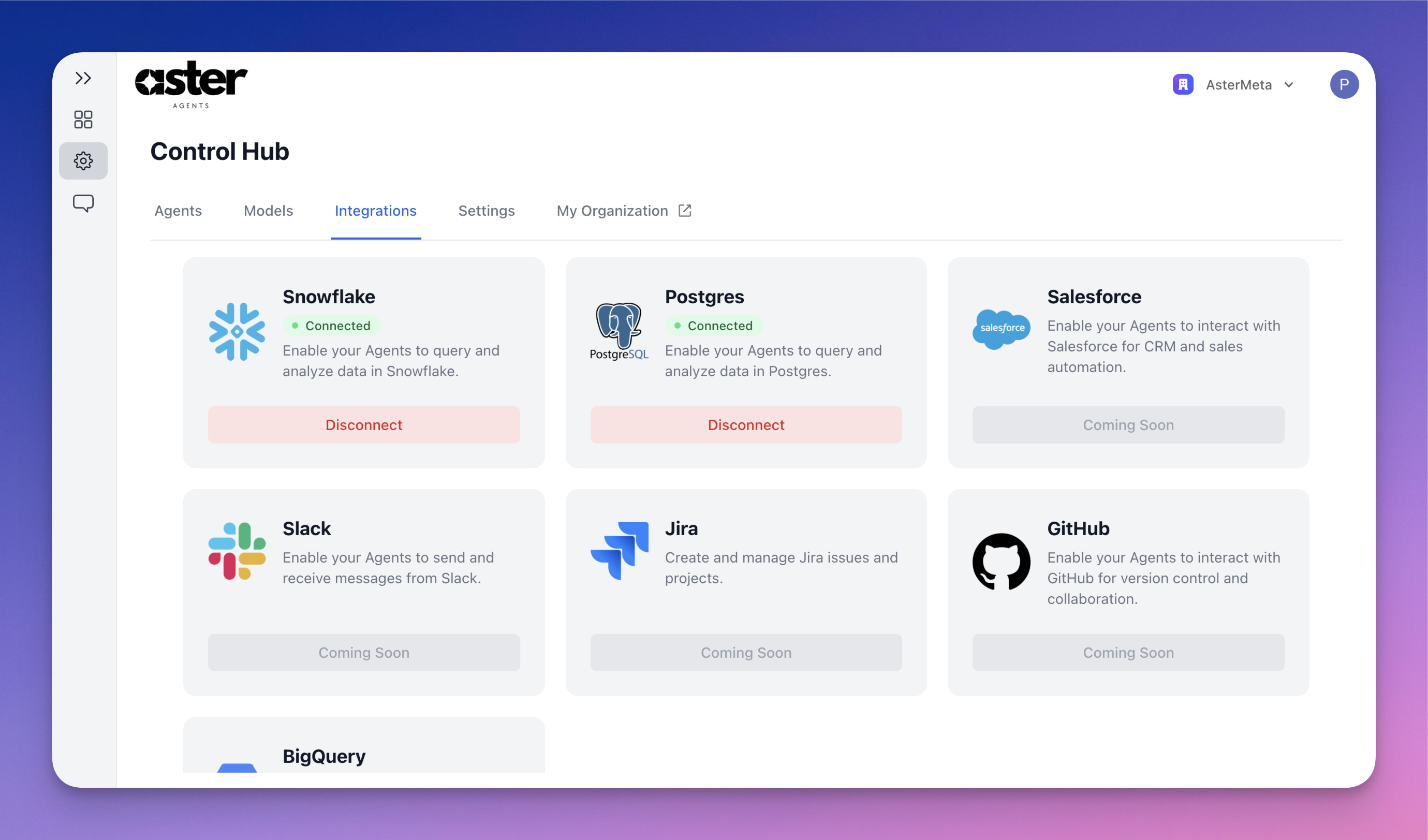The image size is (1428, 840).
Task: Click Coming Soon button on Salesforce card
Action: tap(1128, 424)
